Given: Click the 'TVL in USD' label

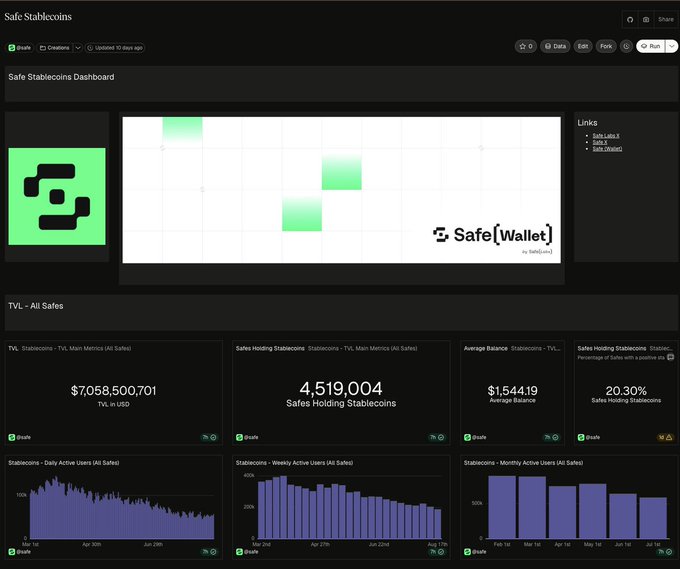Looking at the screenshot, I should (114, 404).
